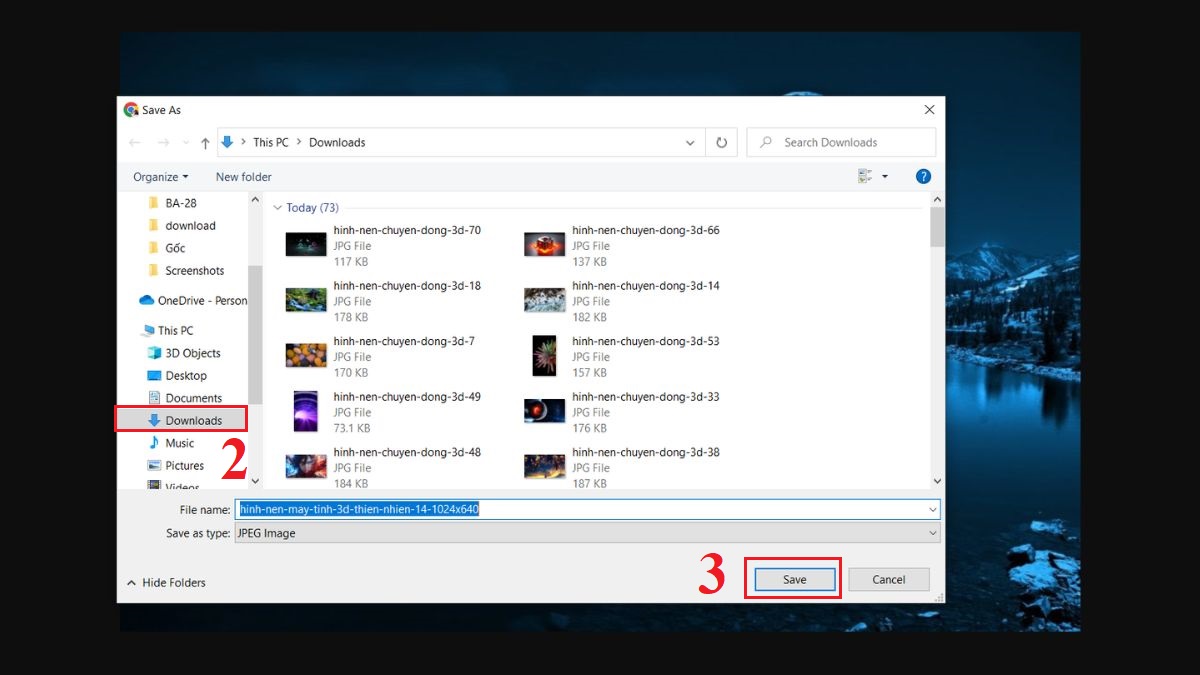Collapse the Today (73) group
Screen dimensions: 1200x675
[278, 208]
